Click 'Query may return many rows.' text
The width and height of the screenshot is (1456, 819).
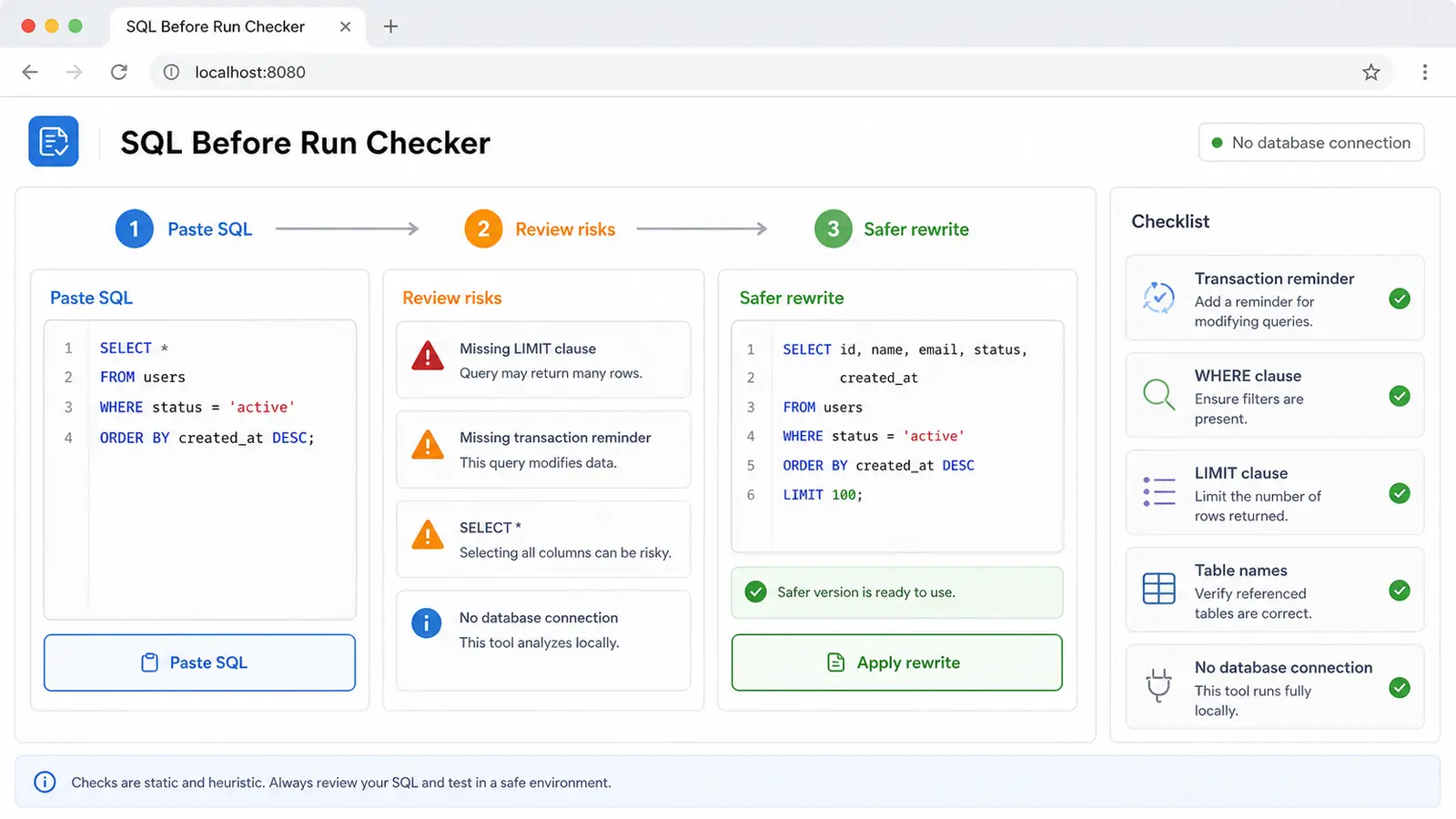tap(551, 373)
